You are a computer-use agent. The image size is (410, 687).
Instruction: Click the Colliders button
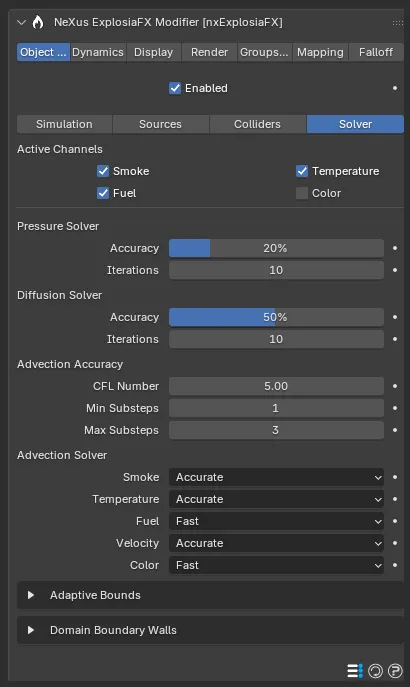[258, 124]
